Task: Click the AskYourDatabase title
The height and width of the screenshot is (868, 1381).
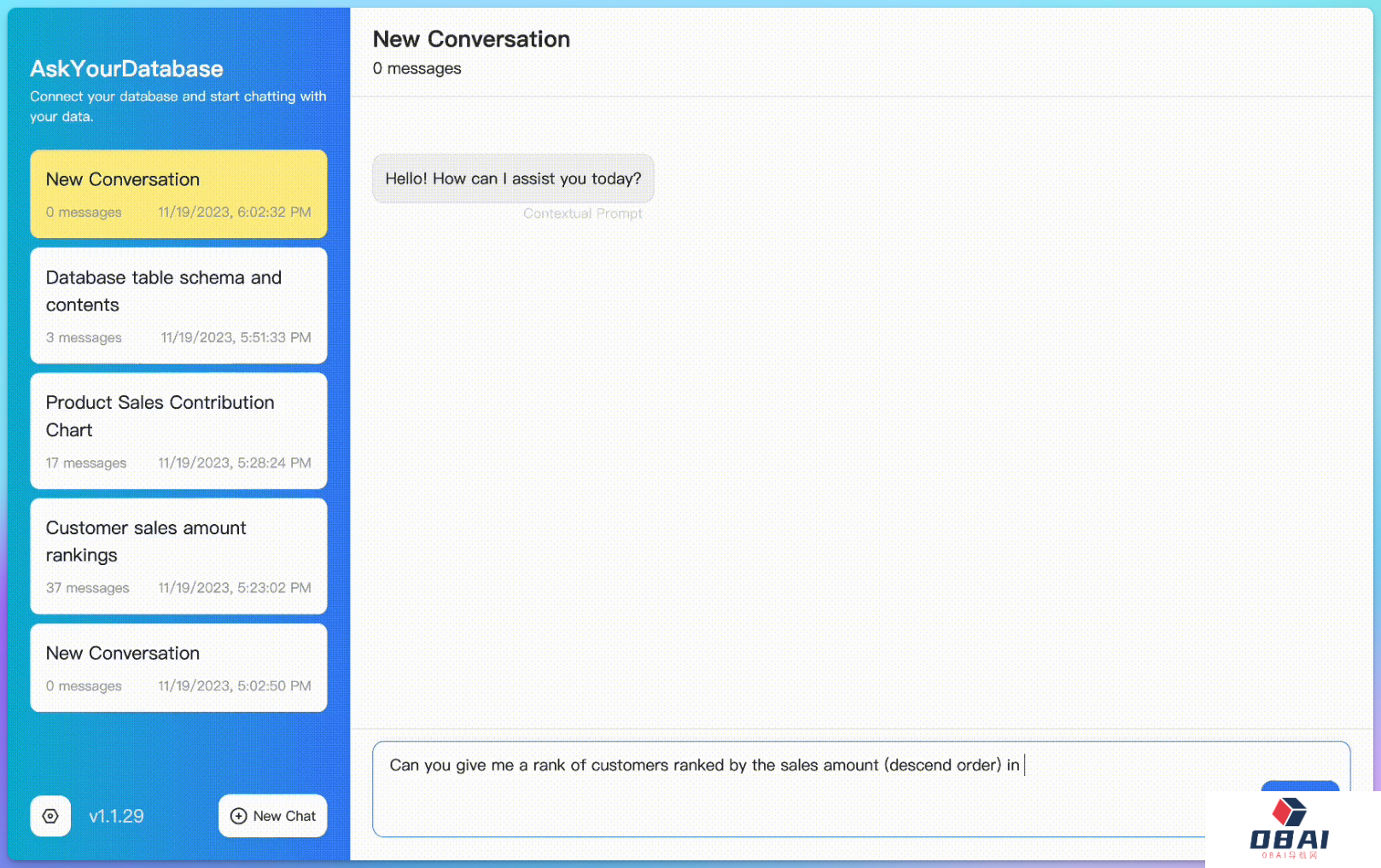Action: [126, 69]
